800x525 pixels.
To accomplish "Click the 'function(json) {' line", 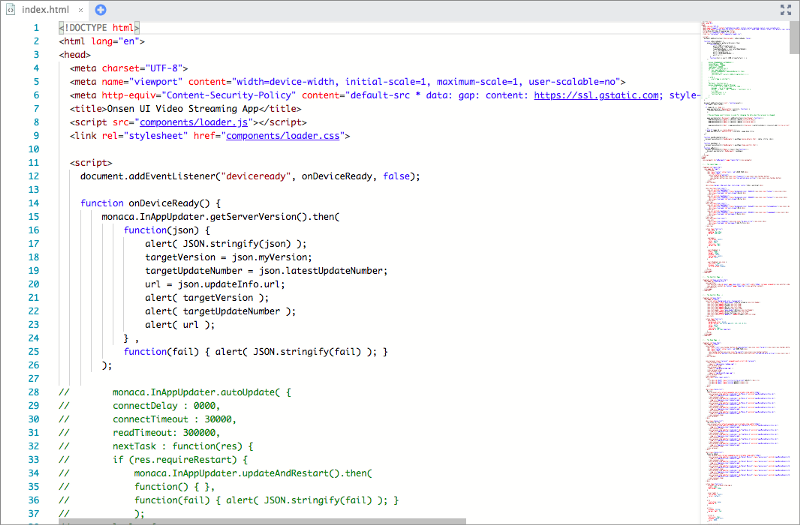I will click(x=166, y=230).
